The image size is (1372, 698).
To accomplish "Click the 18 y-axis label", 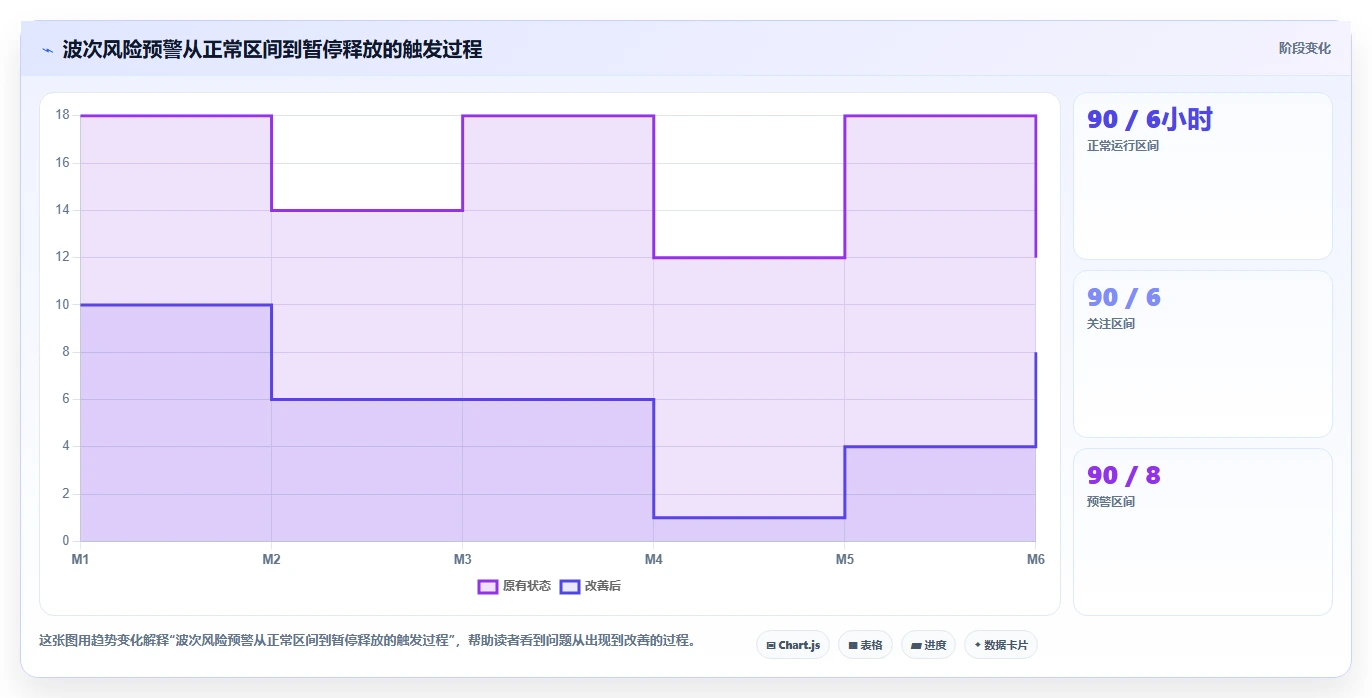I will tap(62, 115).
